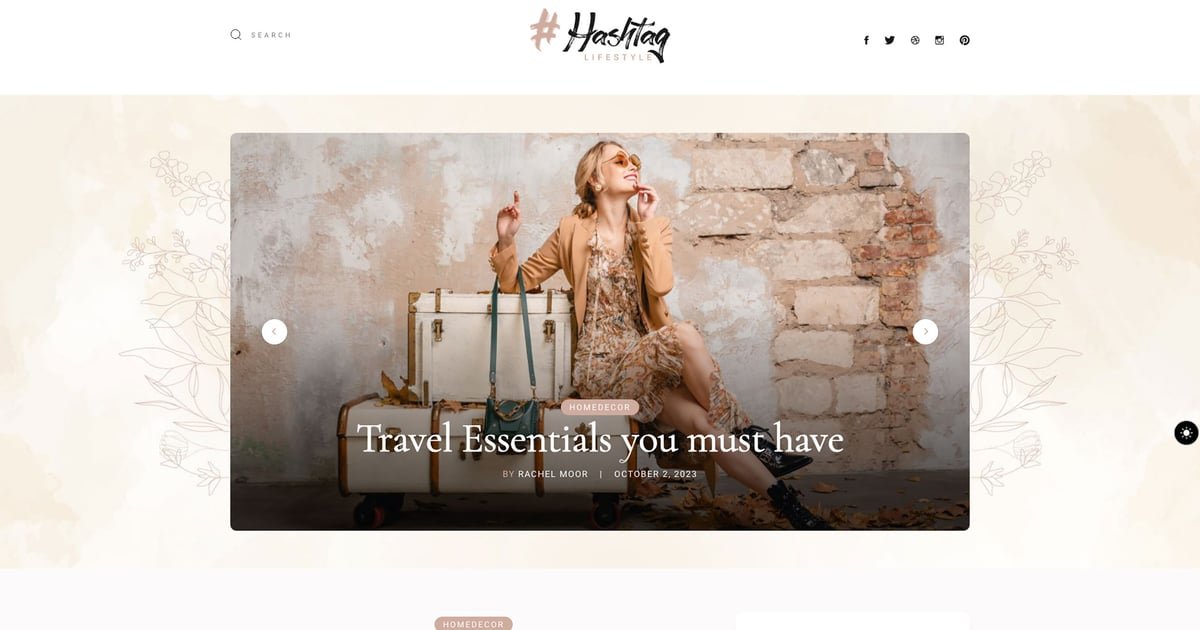Open search via the magnifier icon
The image size is (1200, 630).
[236, 34]
